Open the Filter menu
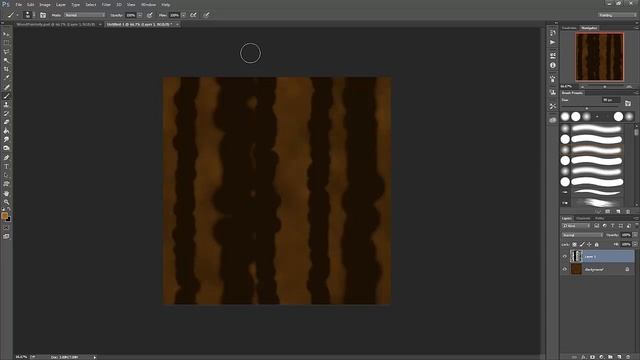 [106, 4]
